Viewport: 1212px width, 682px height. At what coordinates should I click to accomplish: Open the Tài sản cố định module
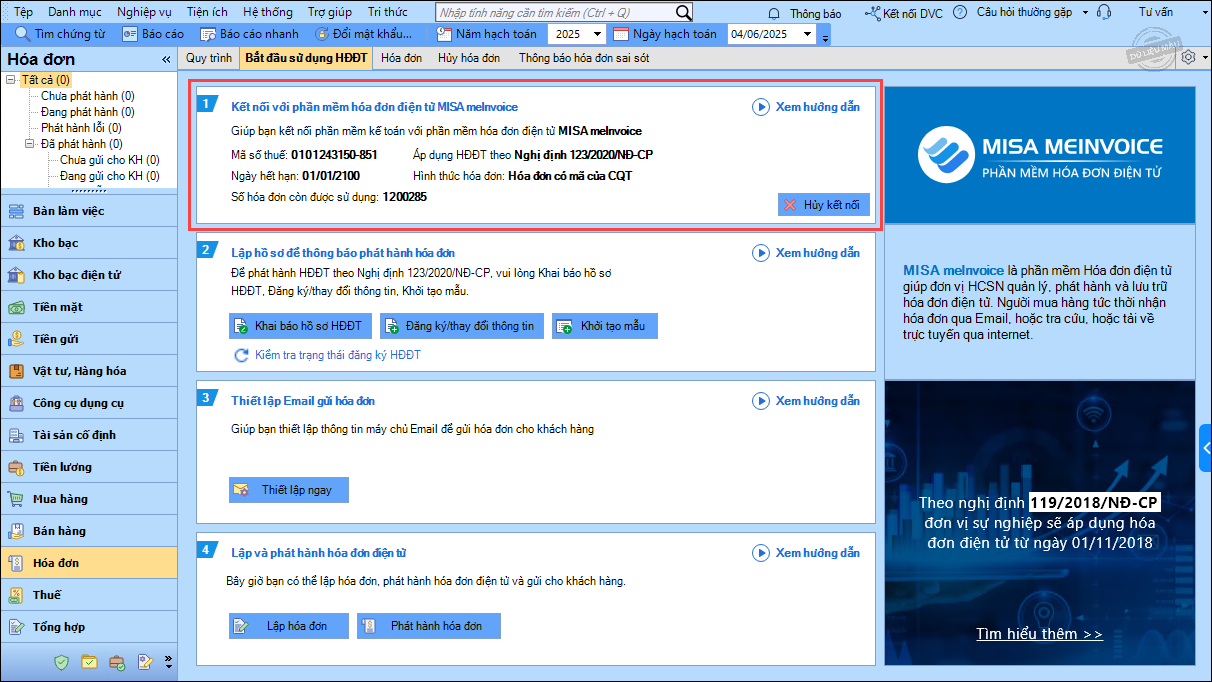[89, 435]
